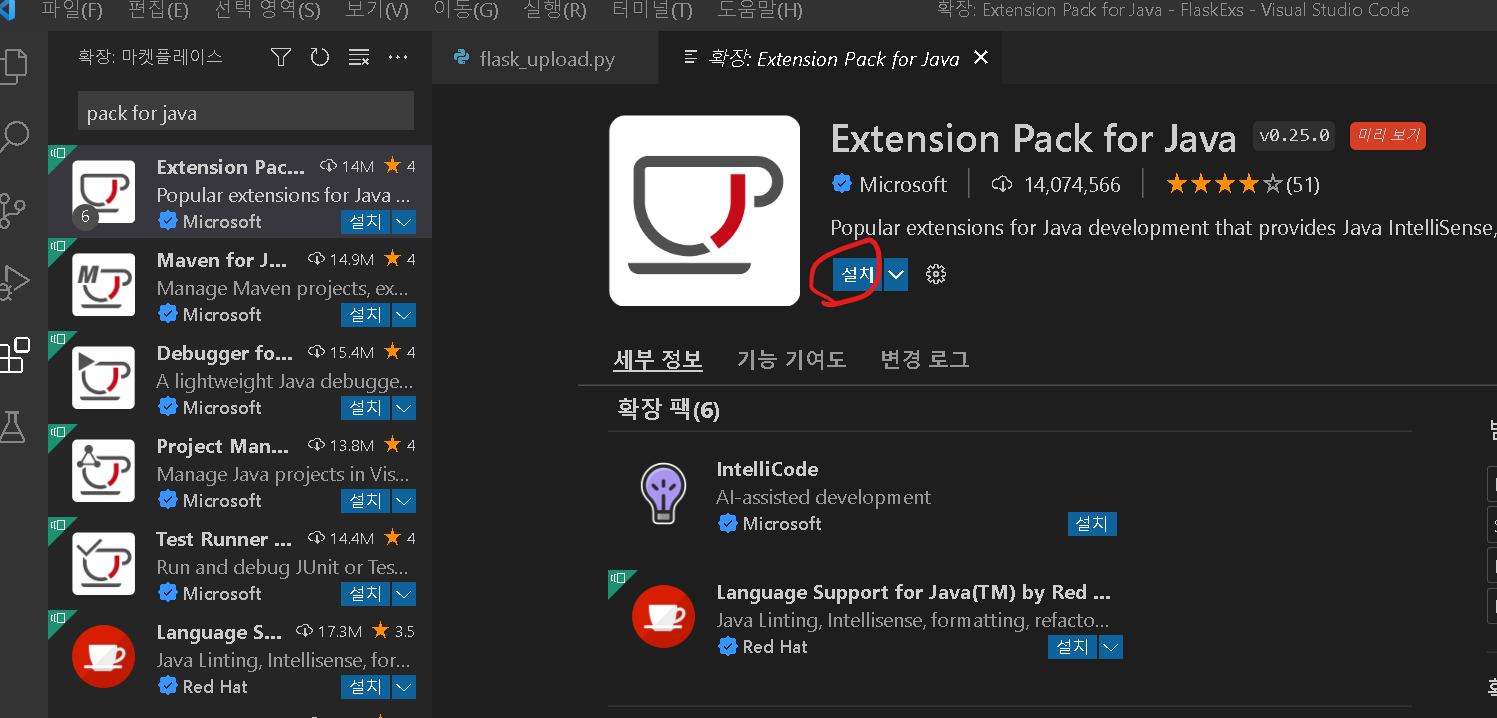Select the 기능 기여도 tab
The image size is (1497, 718).
click(x=791, y=360)
